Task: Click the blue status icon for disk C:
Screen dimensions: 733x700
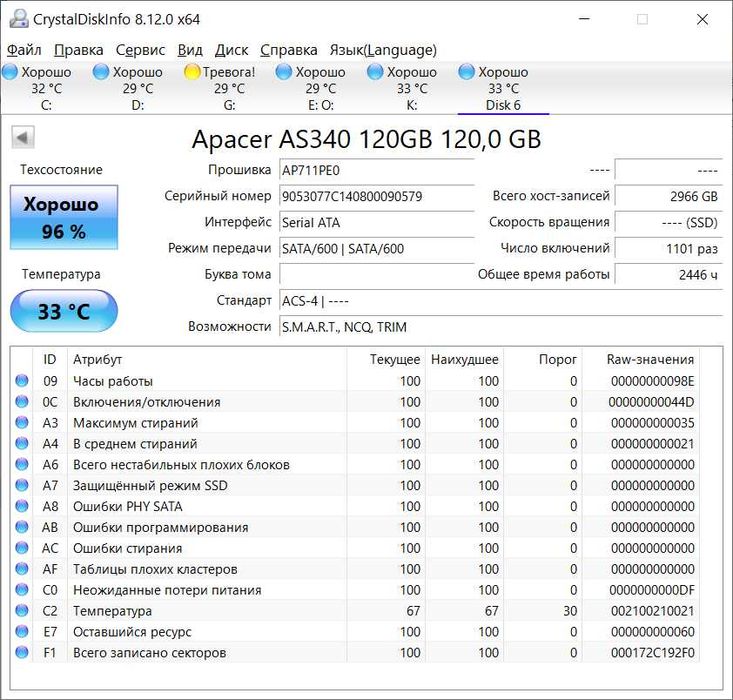Action: [10, 72]
